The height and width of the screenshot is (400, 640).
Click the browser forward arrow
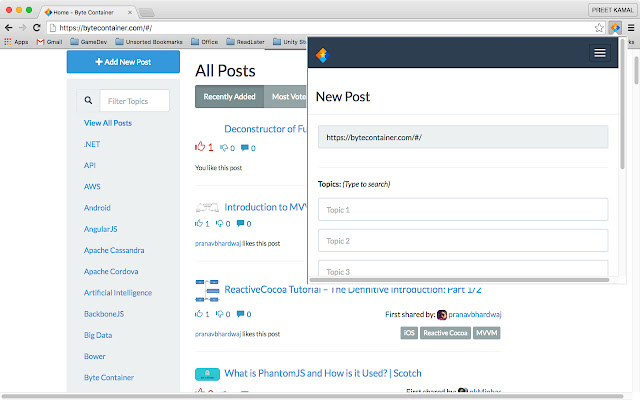tap(22, 28)
